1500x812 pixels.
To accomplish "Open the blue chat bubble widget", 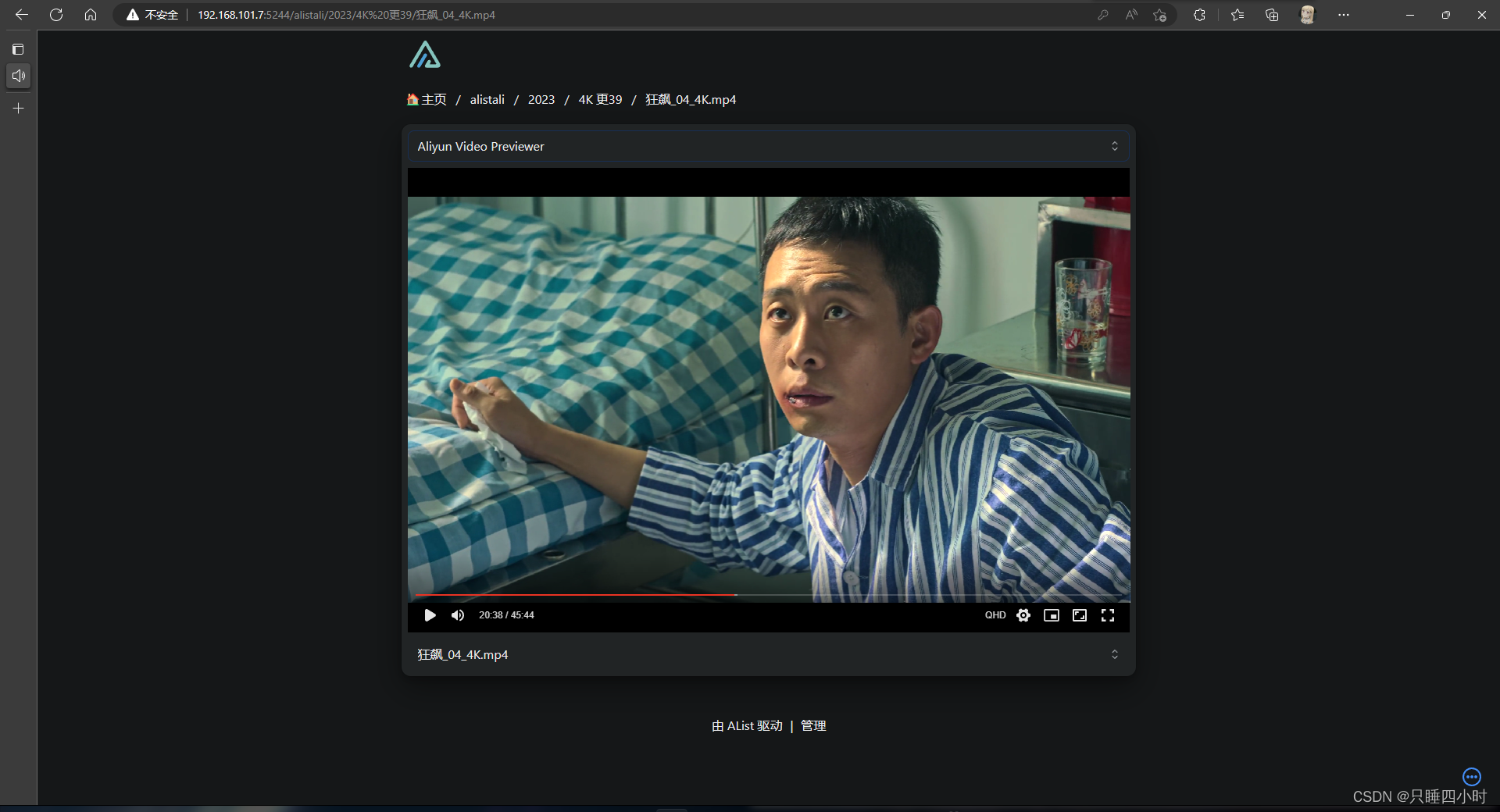I will click(1472, 777).
